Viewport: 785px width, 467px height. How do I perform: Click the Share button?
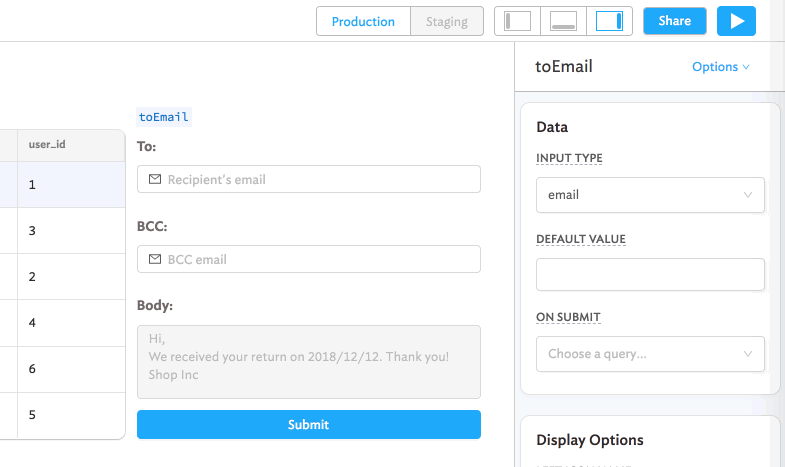[x=674, y=21]
